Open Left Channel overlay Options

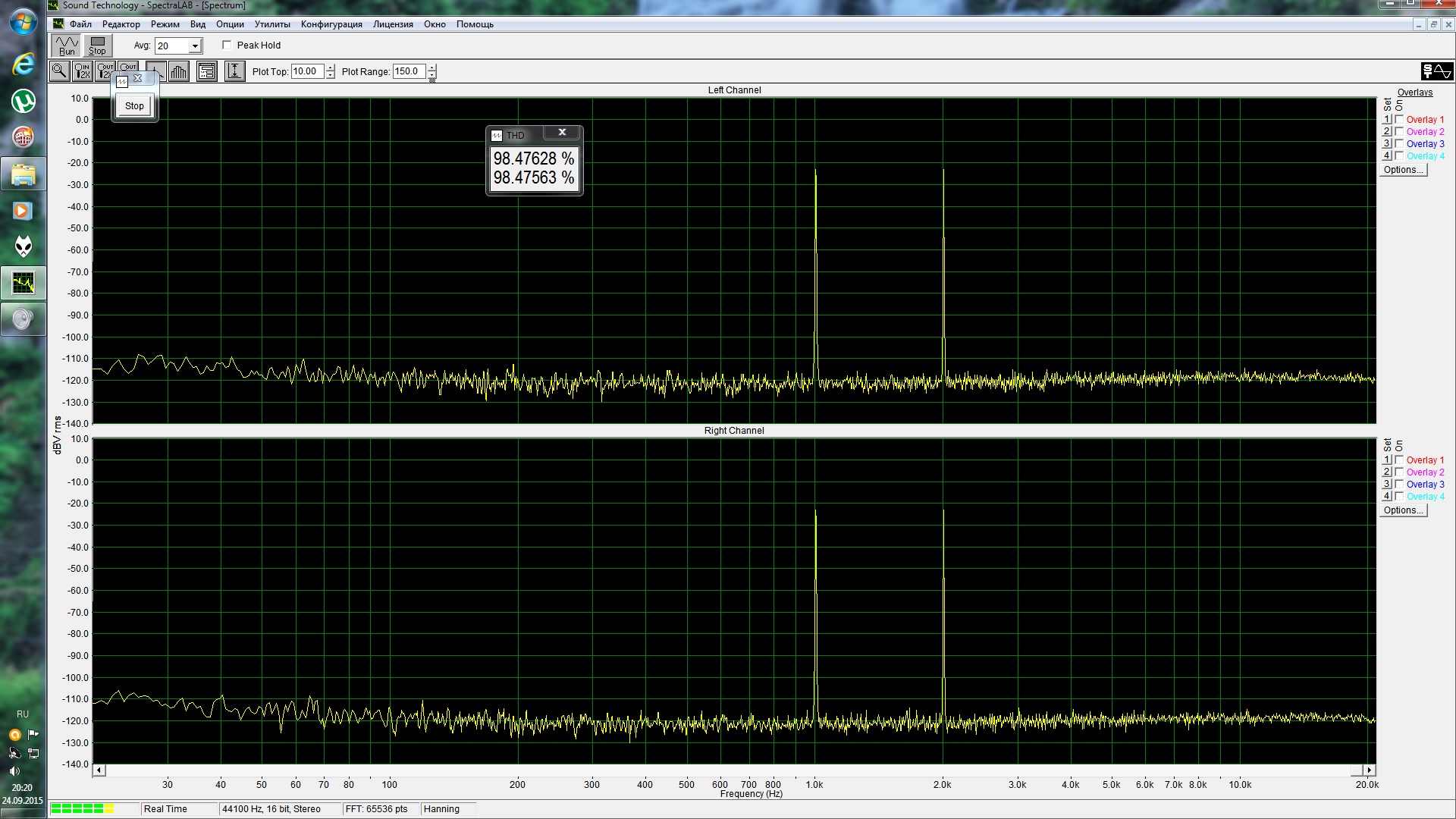click(x=1404, y=170)
